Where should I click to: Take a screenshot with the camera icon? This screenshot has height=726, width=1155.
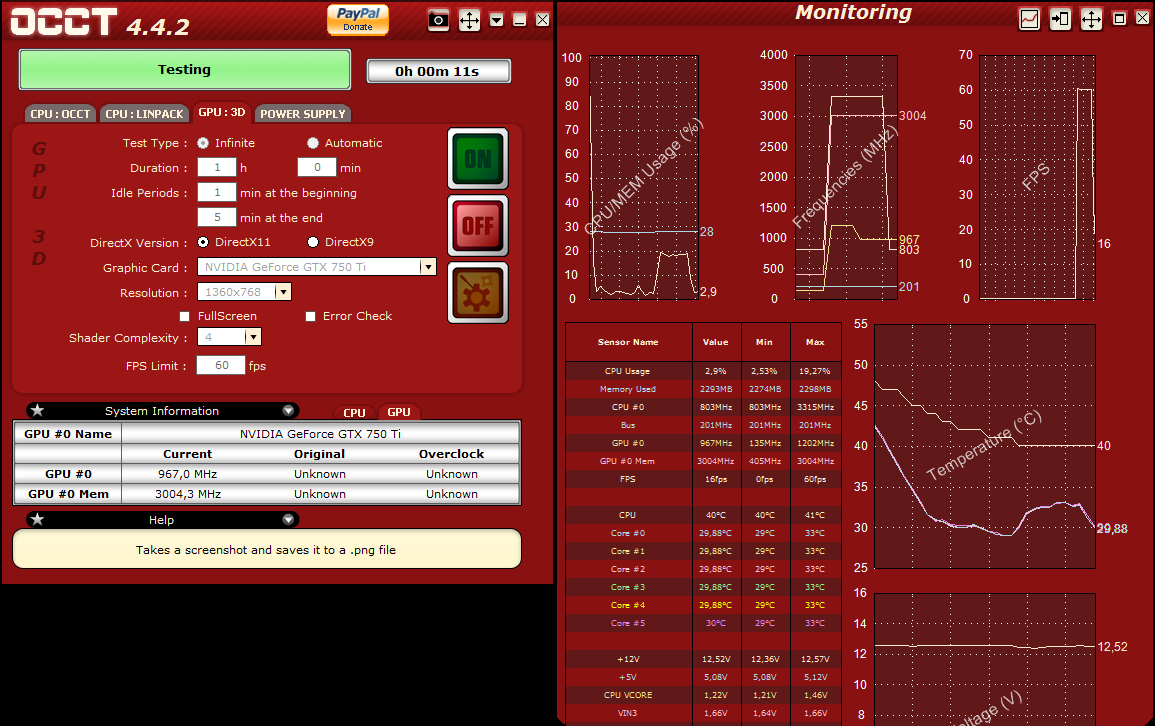pos(438,20)
